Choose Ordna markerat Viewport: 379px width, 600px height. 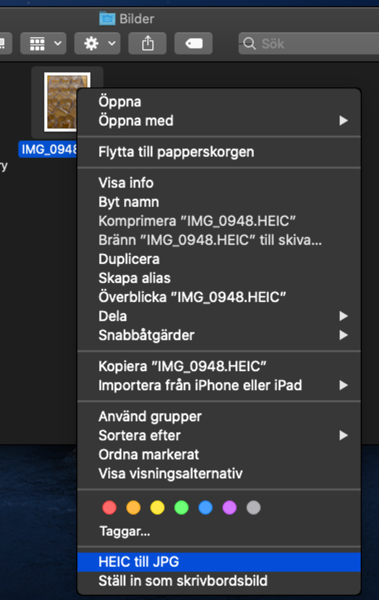219,455
